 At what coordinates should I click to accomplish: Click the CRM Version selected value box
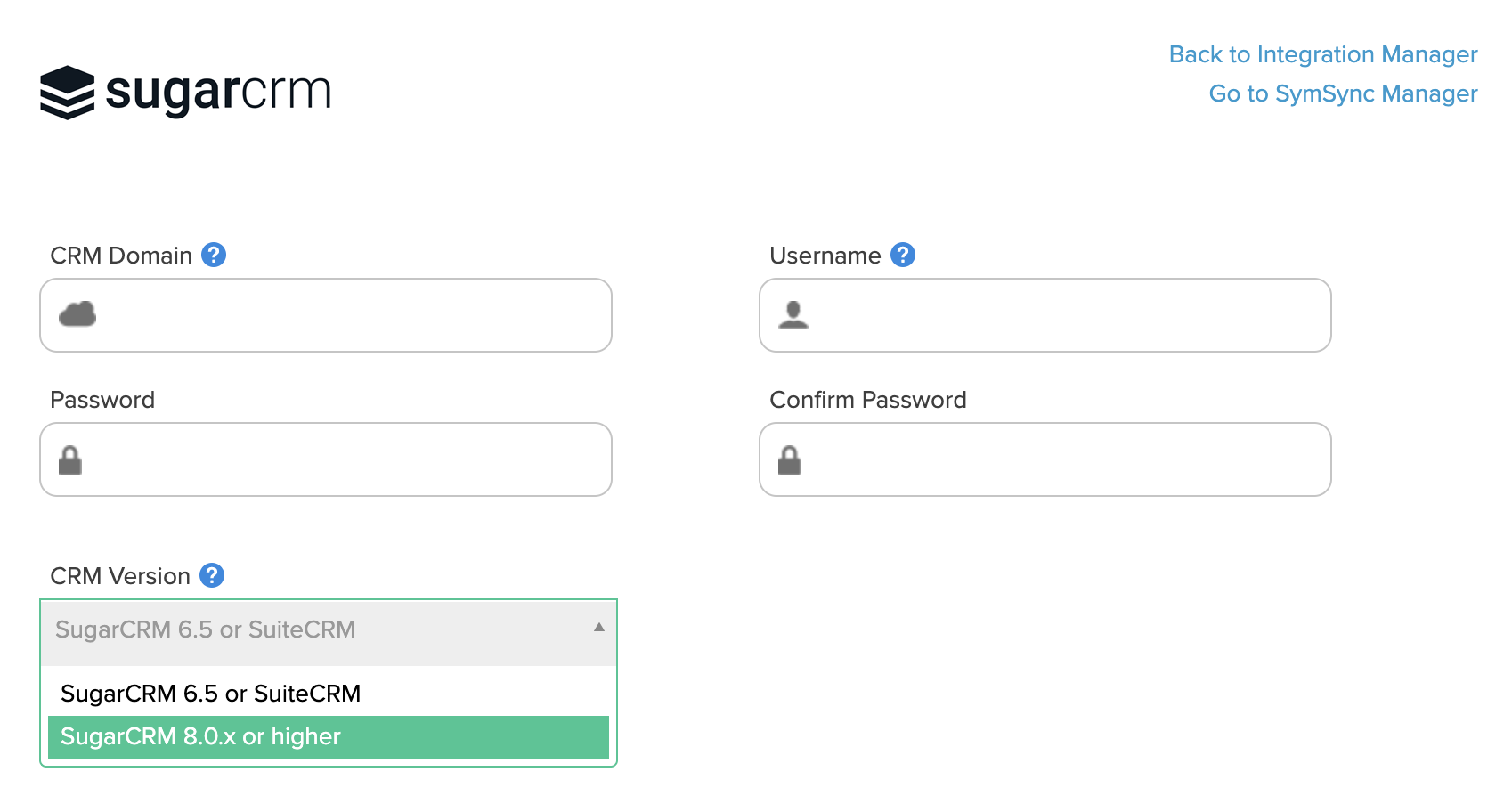pyautogui.click(x=329, y=632)
